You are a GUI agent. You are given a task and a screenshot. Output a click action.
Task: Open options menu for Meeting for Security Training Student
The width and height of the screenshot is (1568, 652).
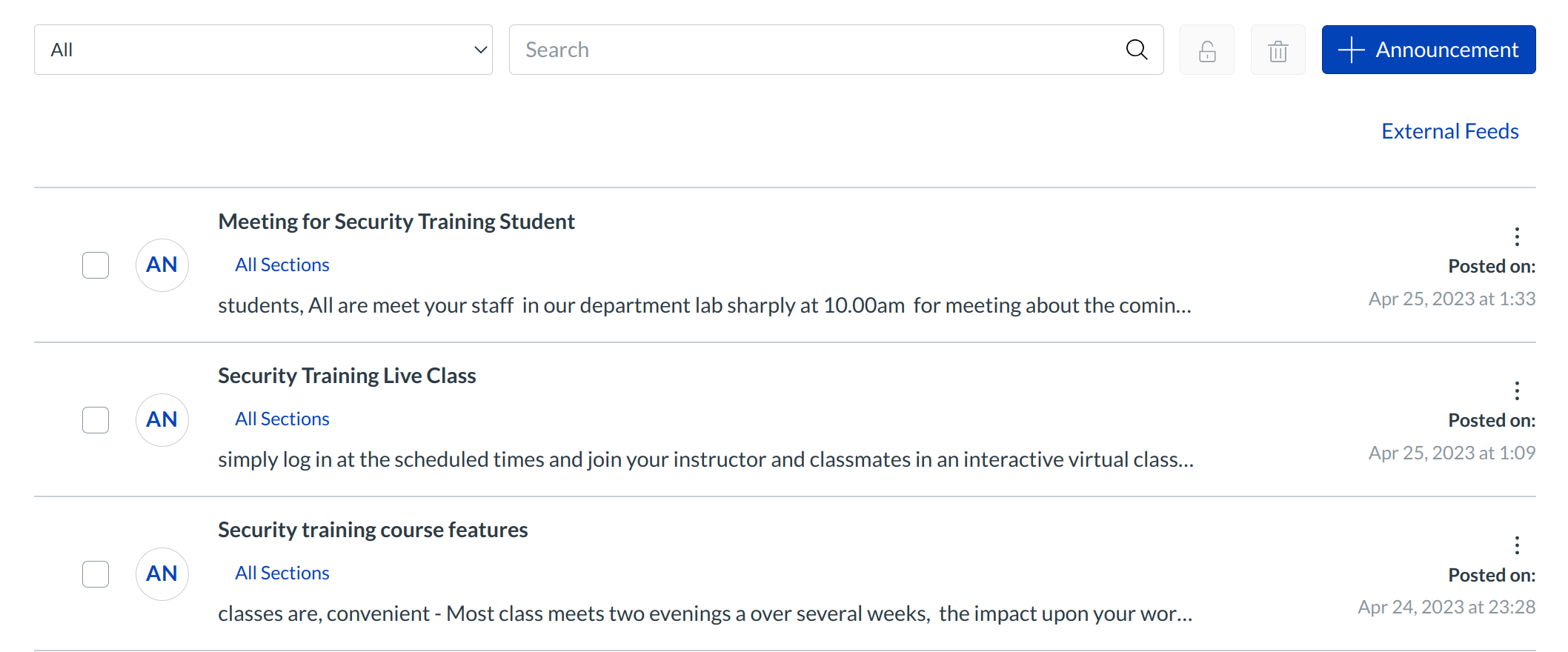pyautogui.click(x=1517, y=236)
